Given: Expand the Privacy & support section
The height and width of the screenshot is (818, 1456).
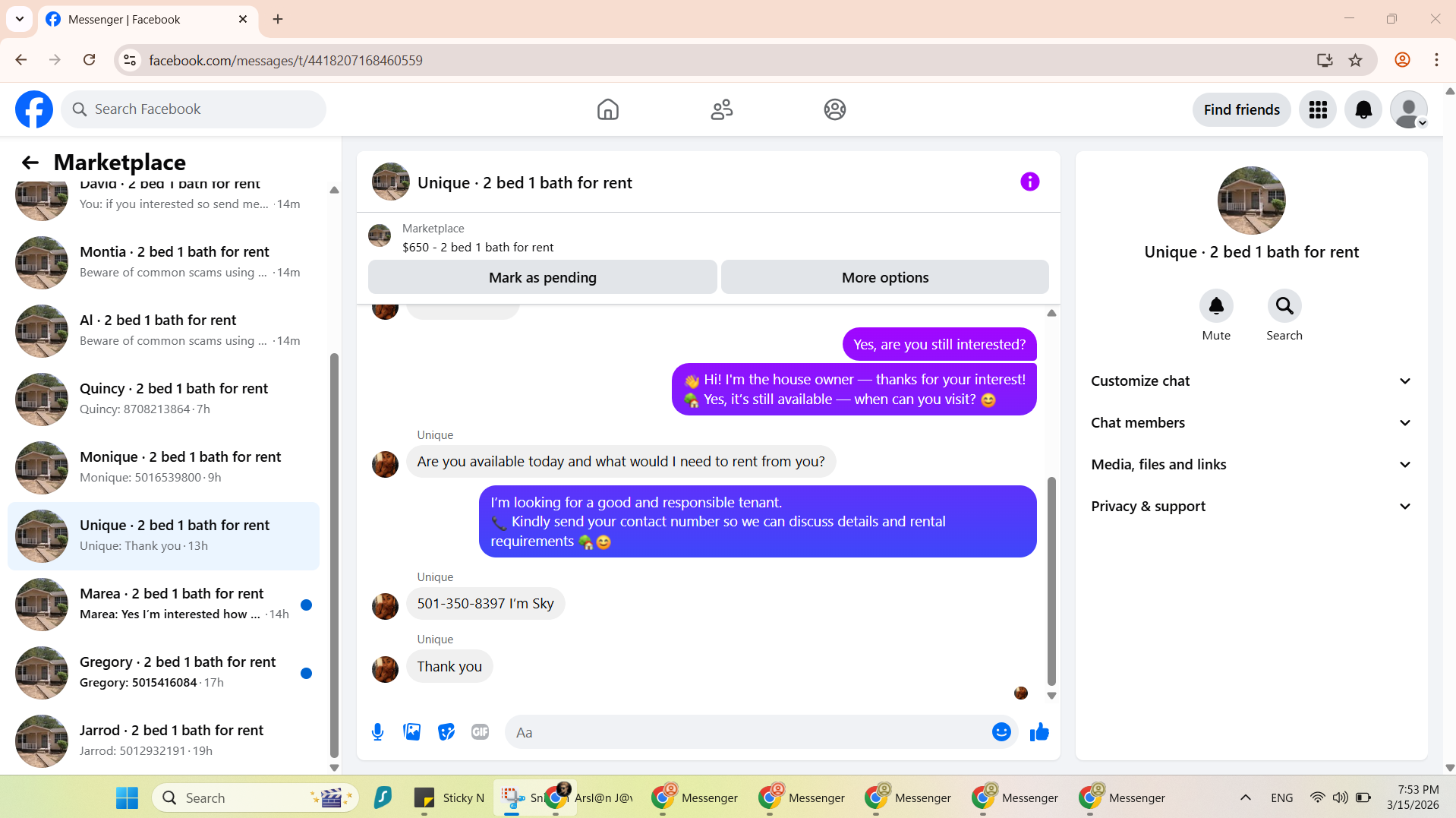Looking at the screenshot, I should pos(1251,507).
